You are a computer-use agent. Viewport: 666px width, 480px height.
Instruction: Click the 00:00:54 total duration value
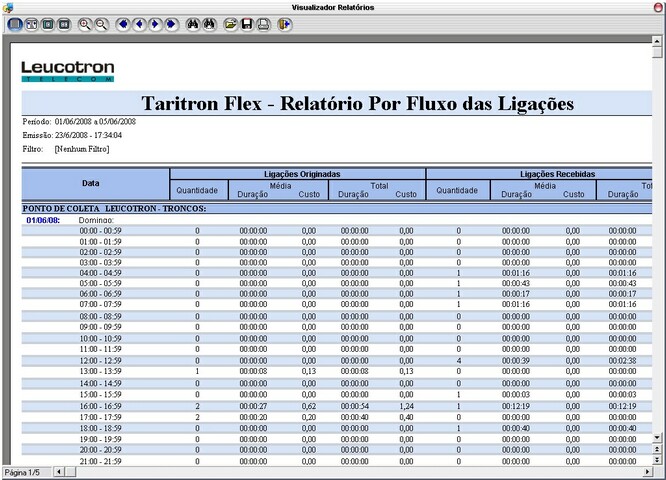pyautogui.click(x=355, y=406)
